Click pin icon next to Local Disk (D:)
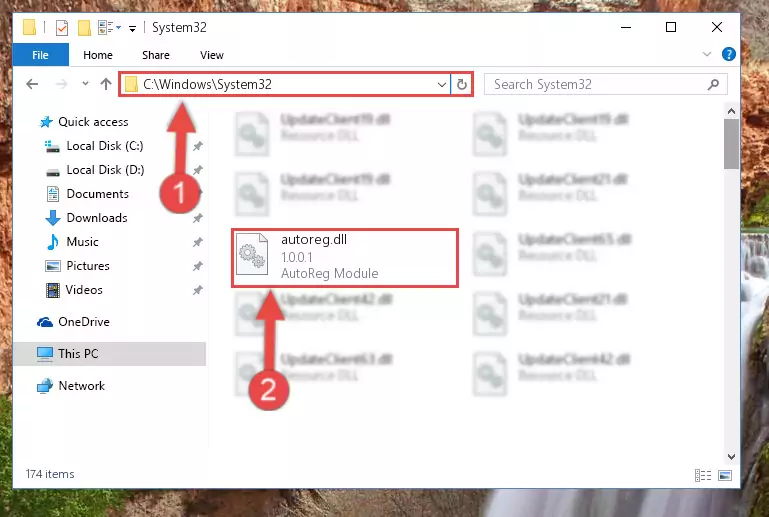 tap(197, 170)
